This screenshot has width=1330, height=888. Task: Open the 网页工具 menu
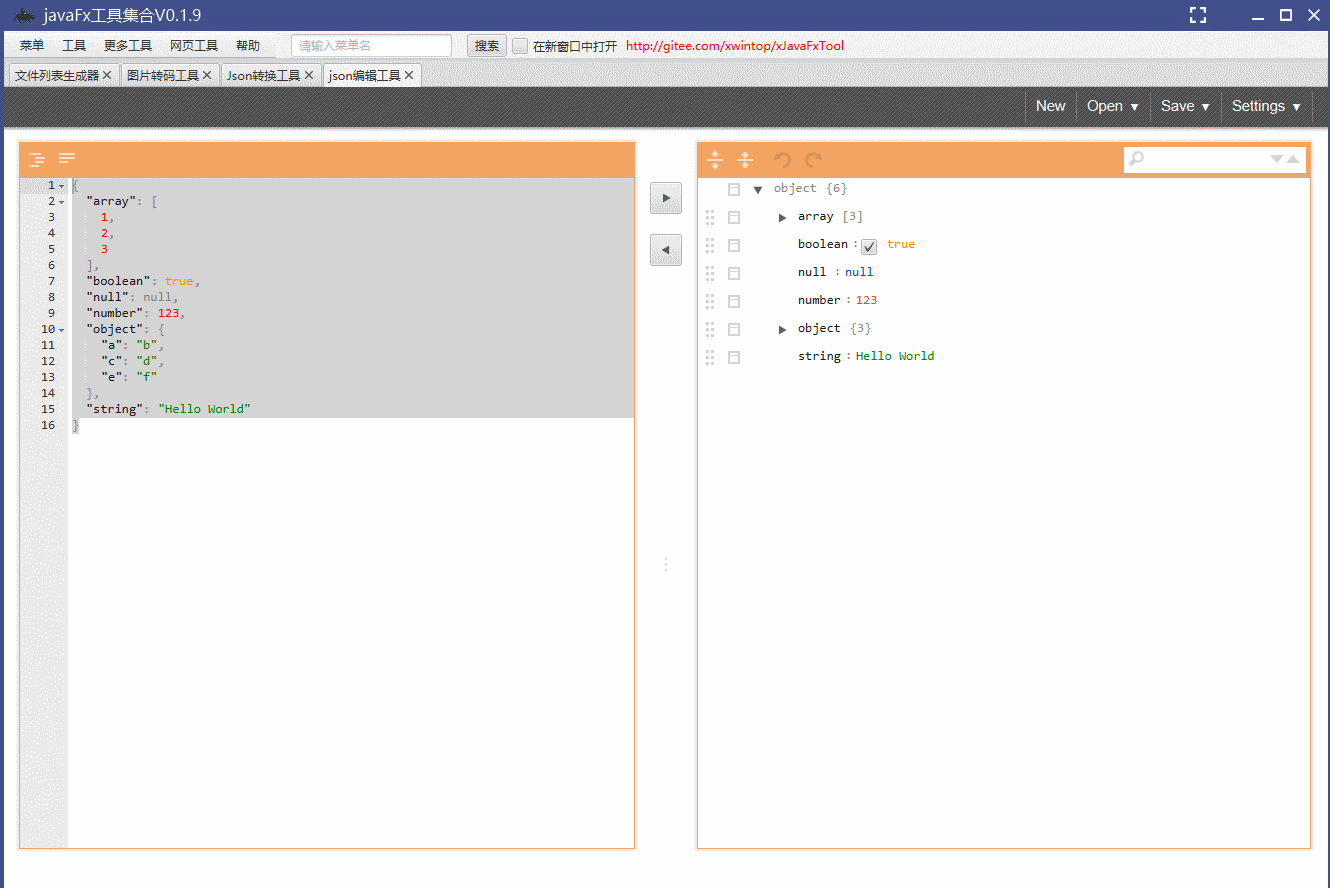point(194,46)
